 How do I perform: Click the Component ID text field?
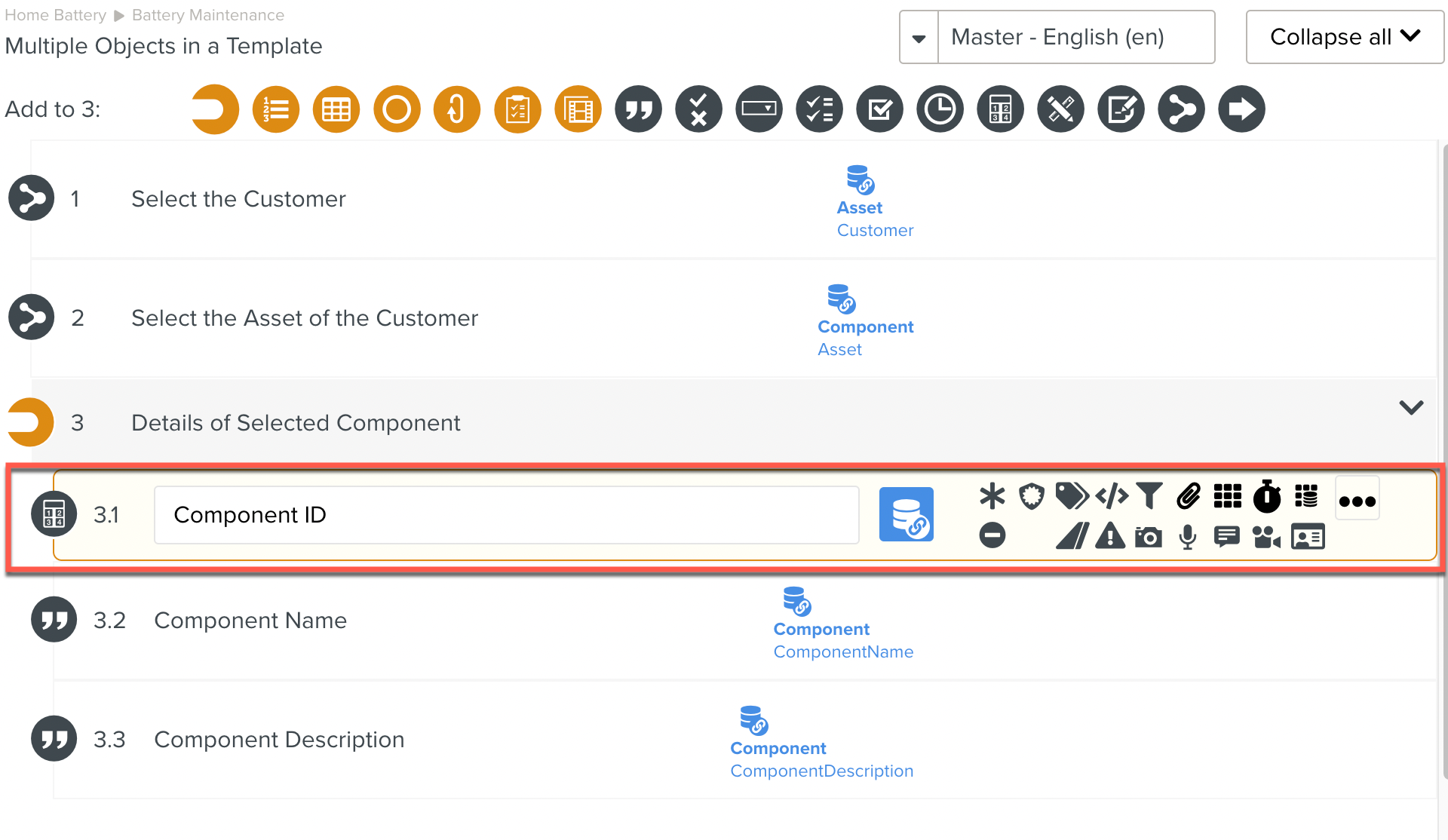pyautogui.click(x=506, y=515)
